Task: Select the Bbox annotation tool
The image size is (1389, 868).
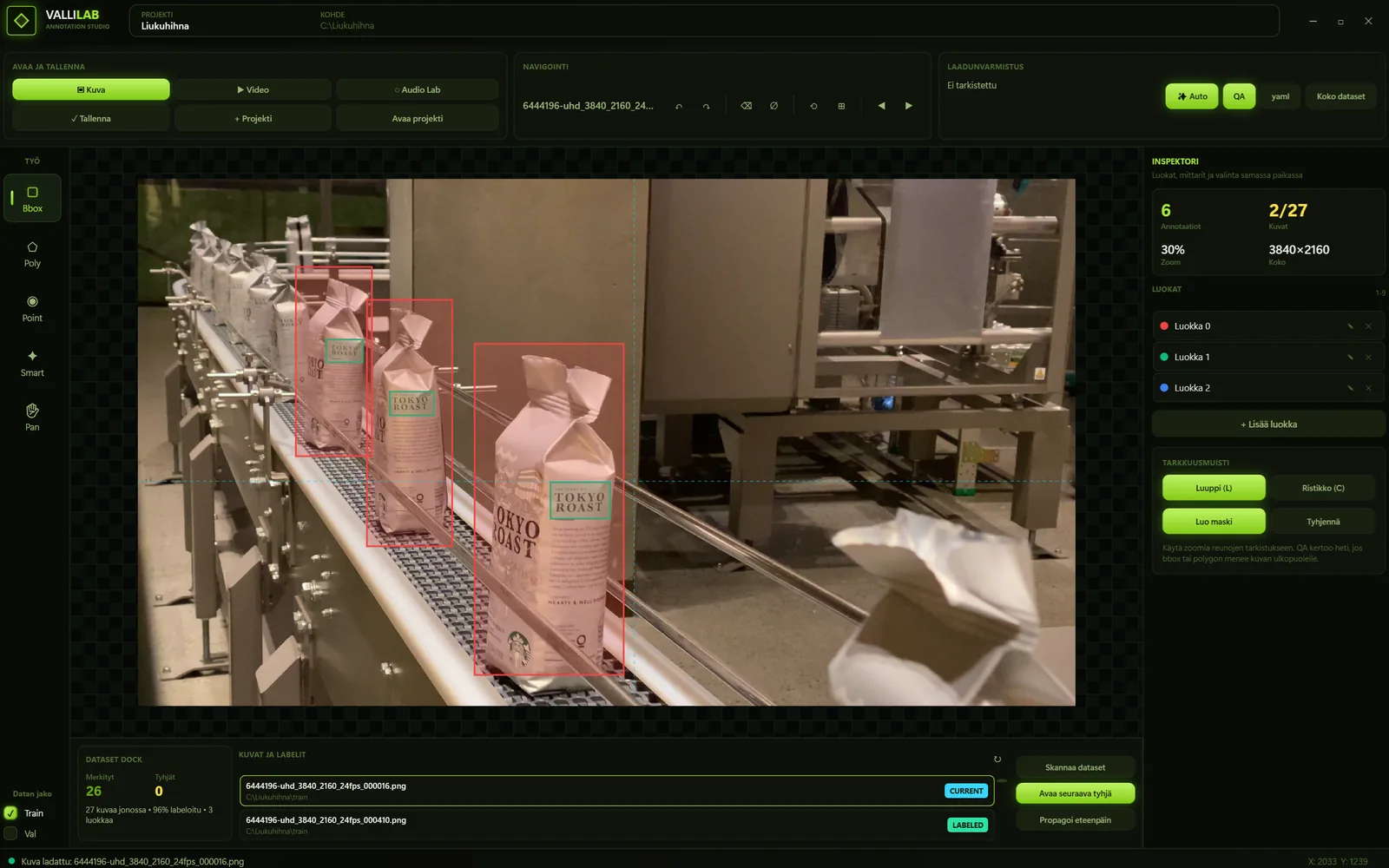Action: 32,198
